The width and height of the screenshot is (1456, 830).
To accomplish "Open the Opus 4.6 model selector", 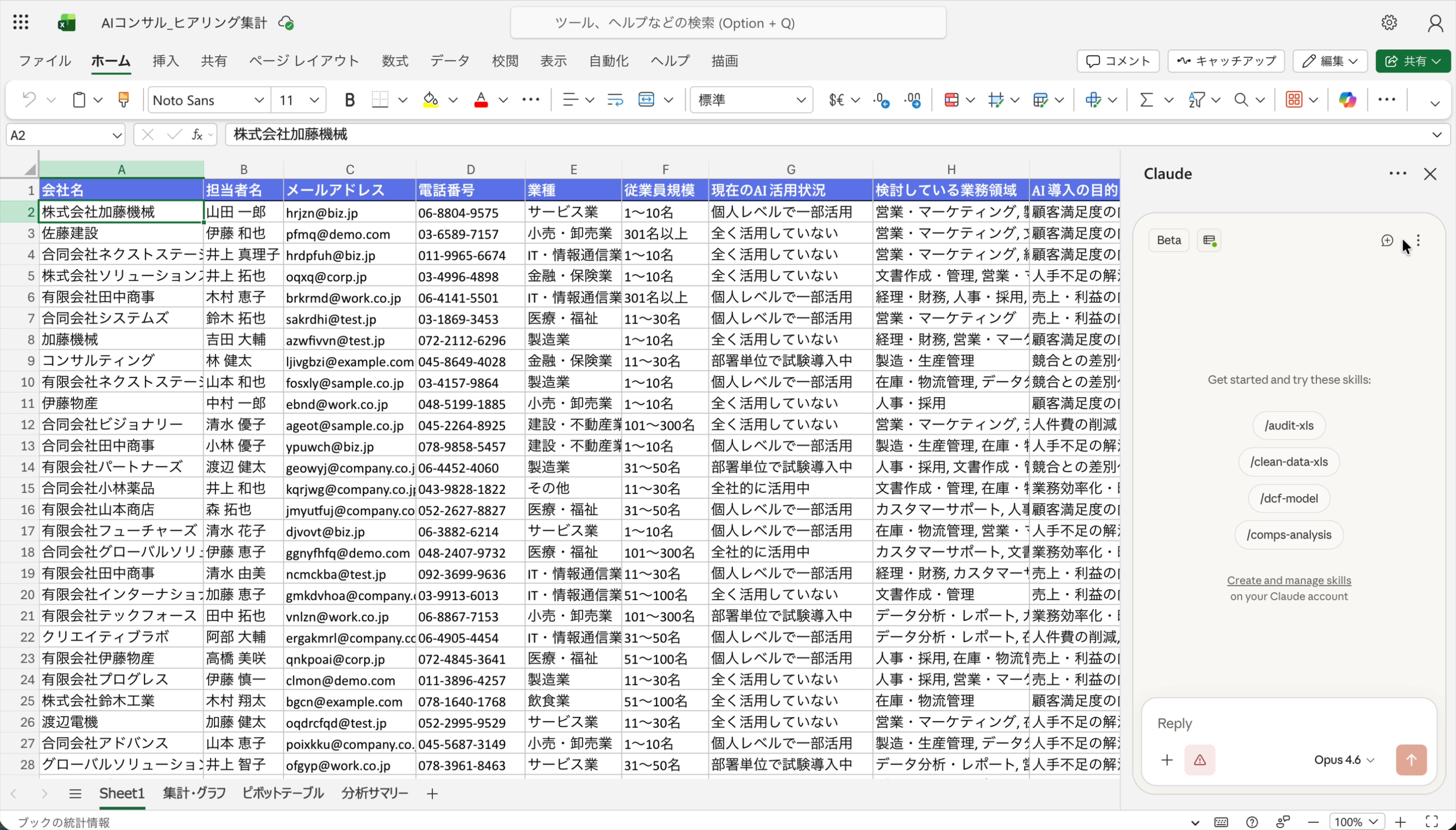I will point(1342,759).
